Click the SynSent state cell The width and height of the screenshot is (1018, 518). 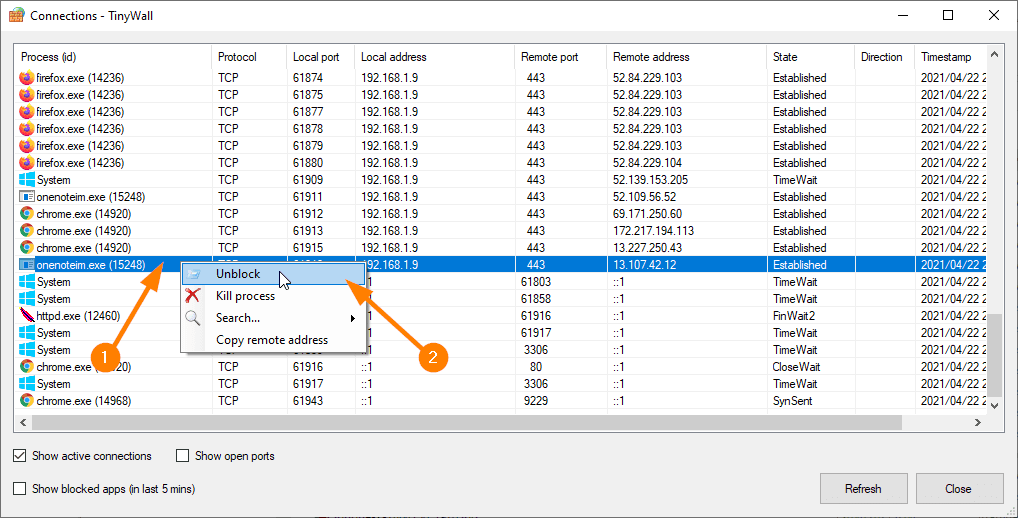[792, 401]
